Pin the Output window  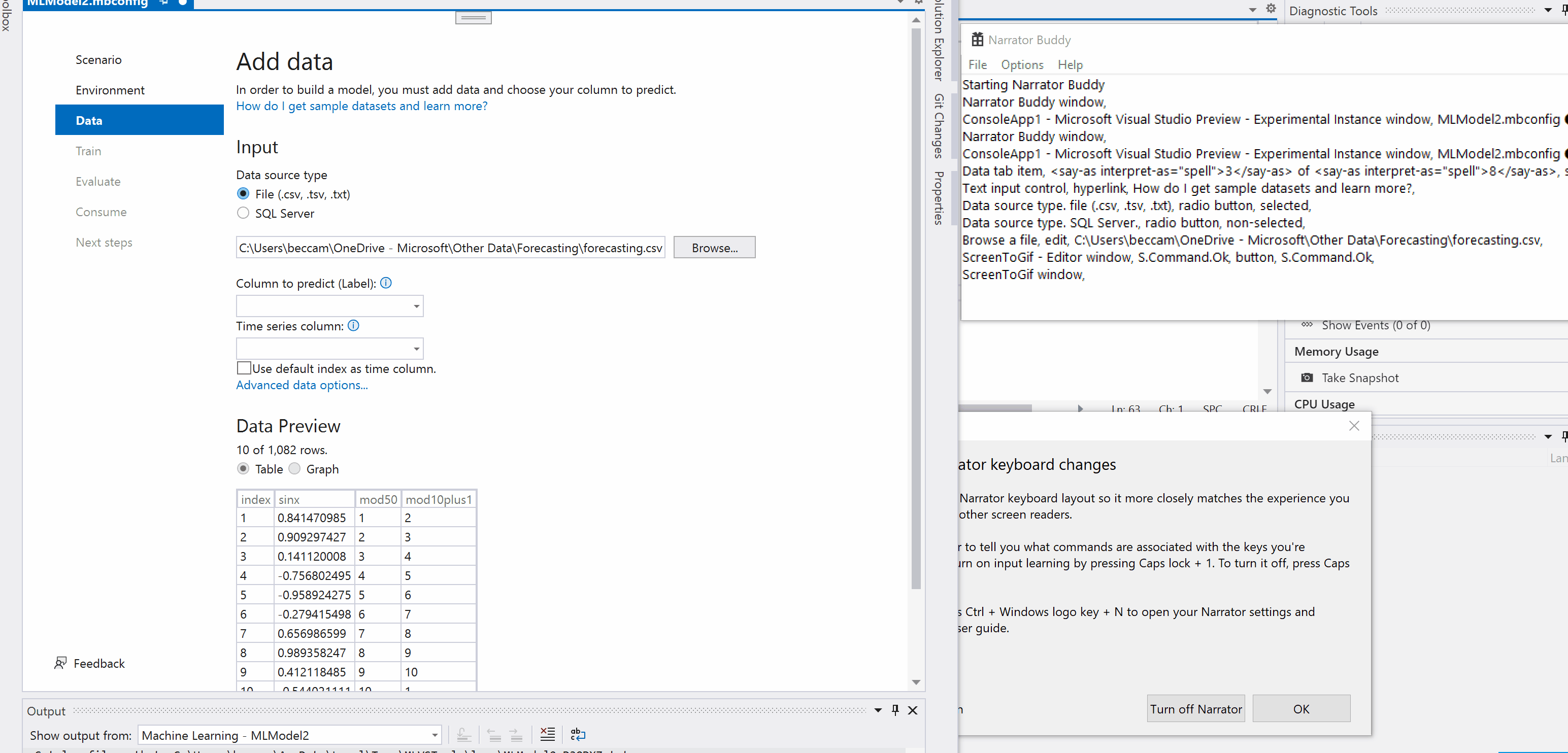(895, 710)
